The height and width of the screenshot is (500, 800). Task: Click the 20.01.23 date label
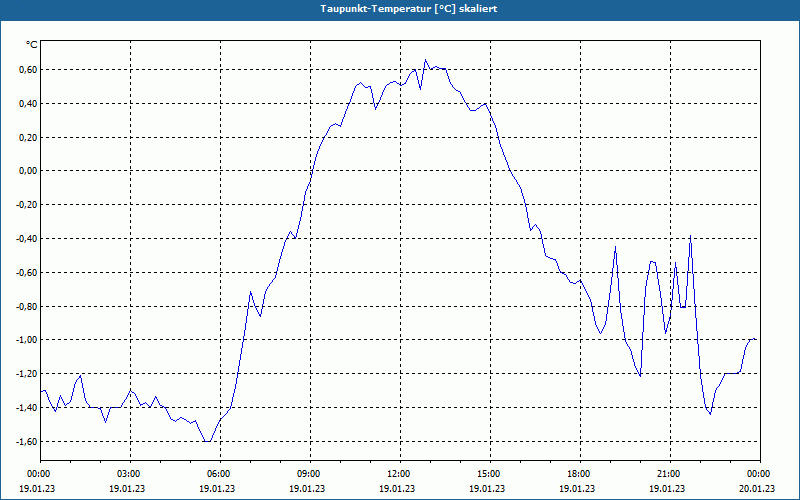pos(757,488)
